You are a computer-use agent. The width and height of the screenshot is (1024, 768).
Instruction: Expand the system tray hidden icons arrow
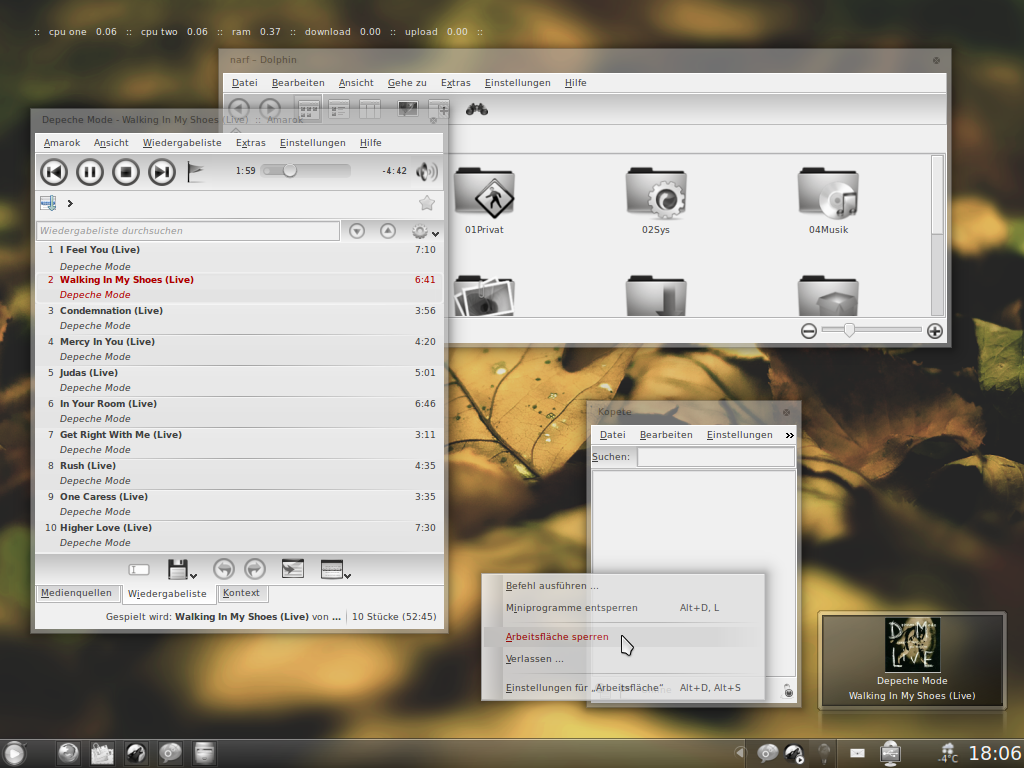pos(739,752)
